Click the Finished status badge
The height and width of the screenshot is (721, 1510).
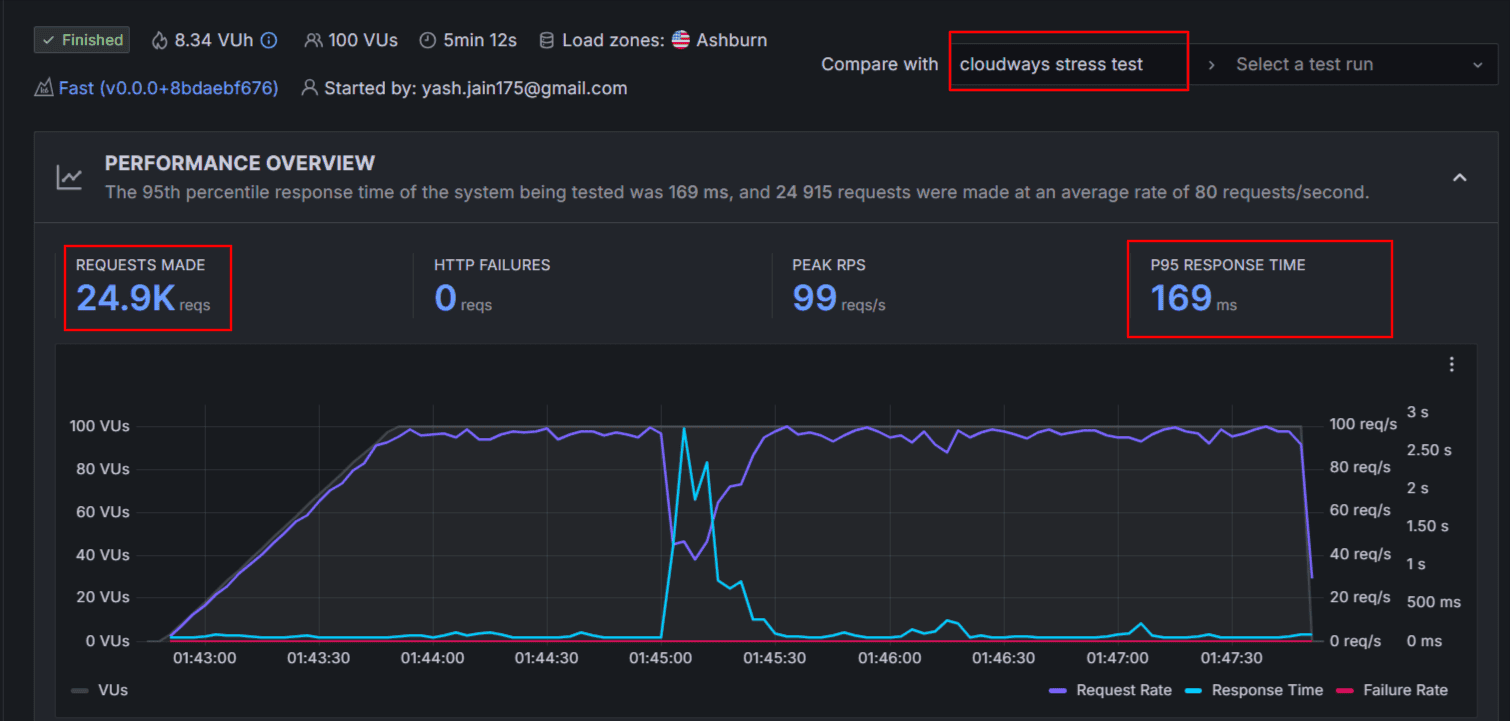(81, 39)
